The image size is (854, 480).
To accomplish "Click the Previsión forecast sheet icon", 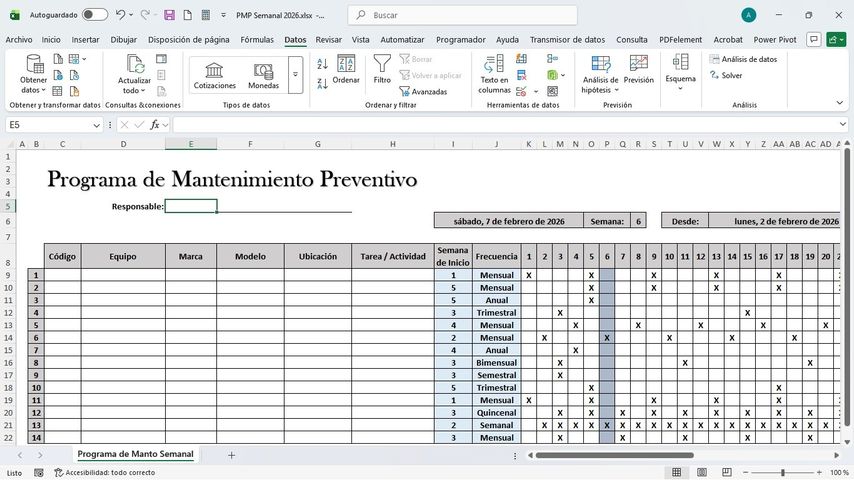I will point(638,70).
